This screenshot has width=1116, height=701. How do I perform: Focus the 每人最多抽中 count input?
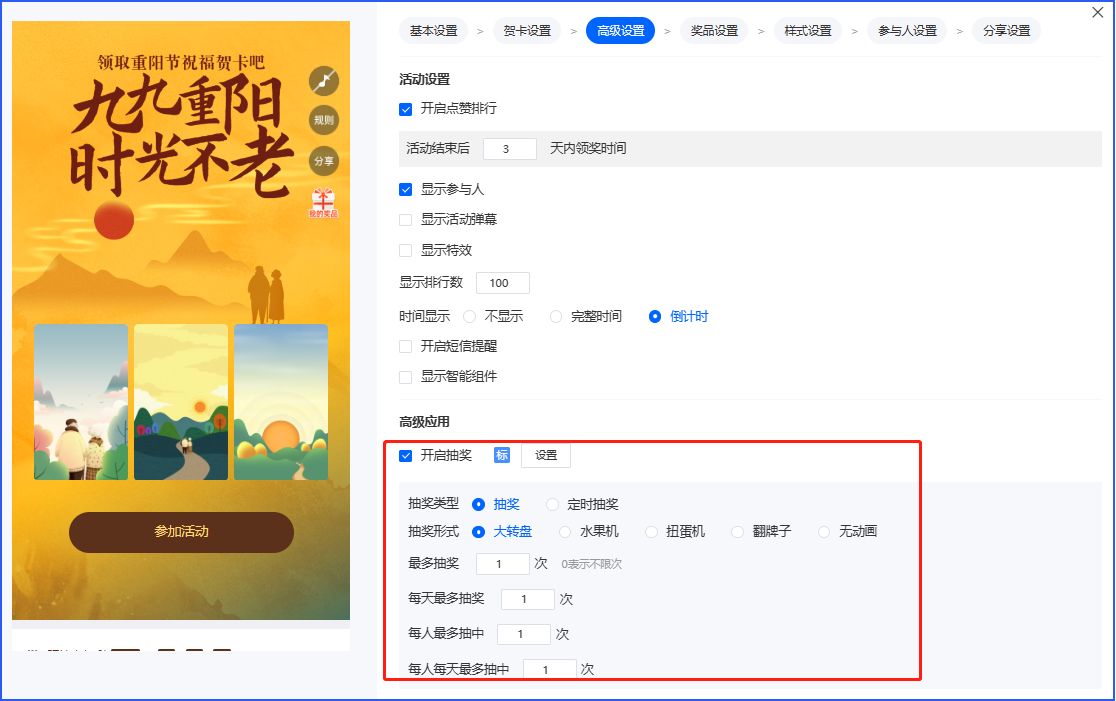pos(524,634)
